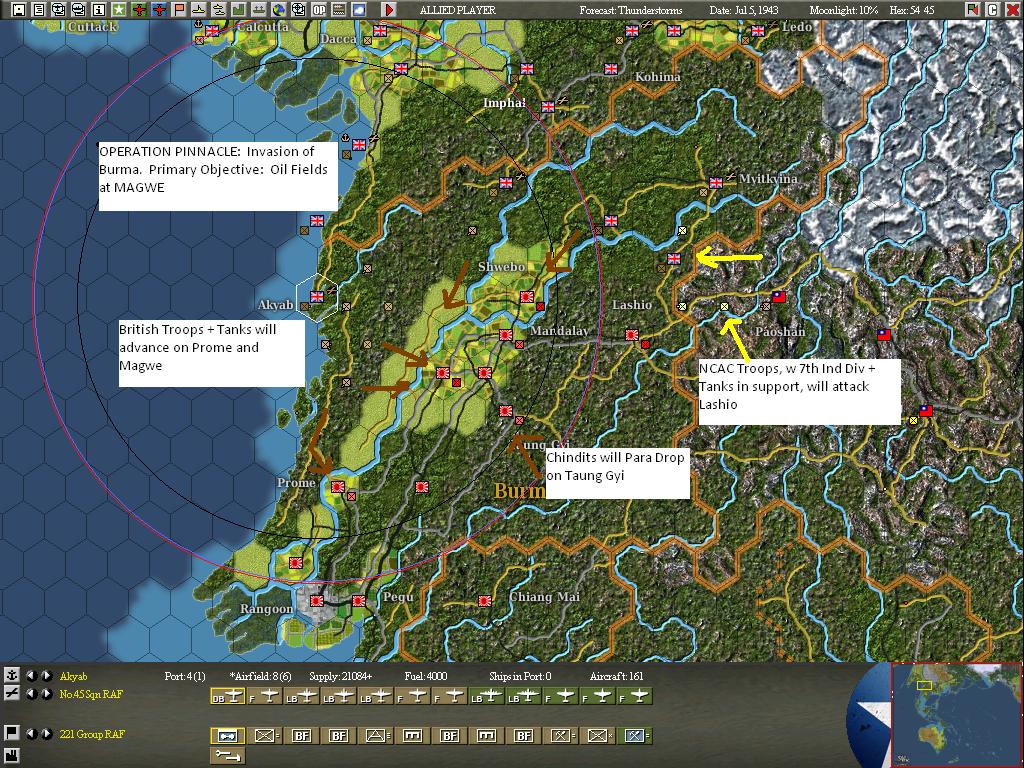Open the orange flag toolbar icon
Viewport: 1024px width, 768px height.
(x=178, y=10)
